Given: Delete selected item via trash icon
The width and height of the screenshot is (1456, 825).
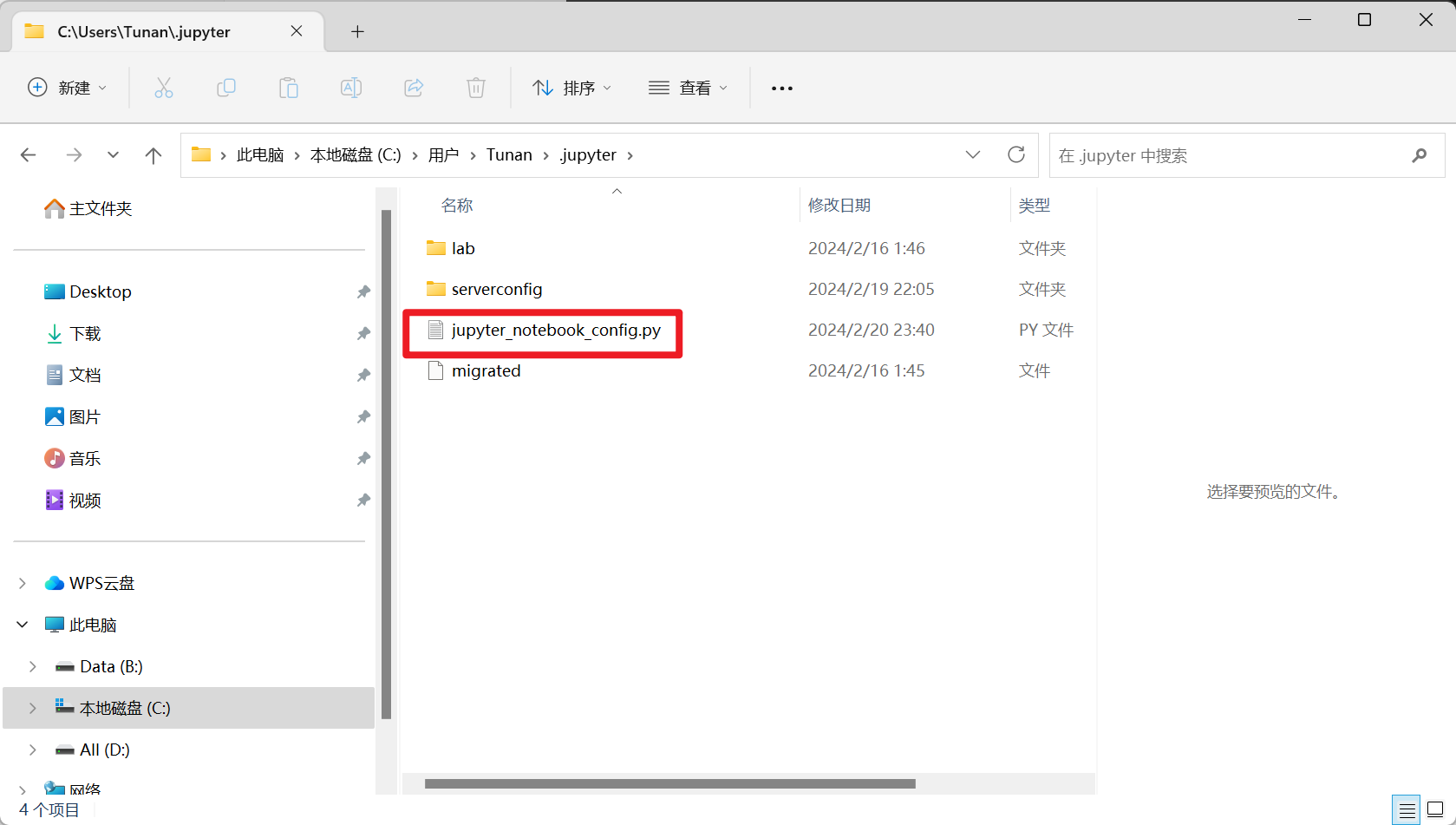Looking at the screenshot, I should (x=475, y=88).
